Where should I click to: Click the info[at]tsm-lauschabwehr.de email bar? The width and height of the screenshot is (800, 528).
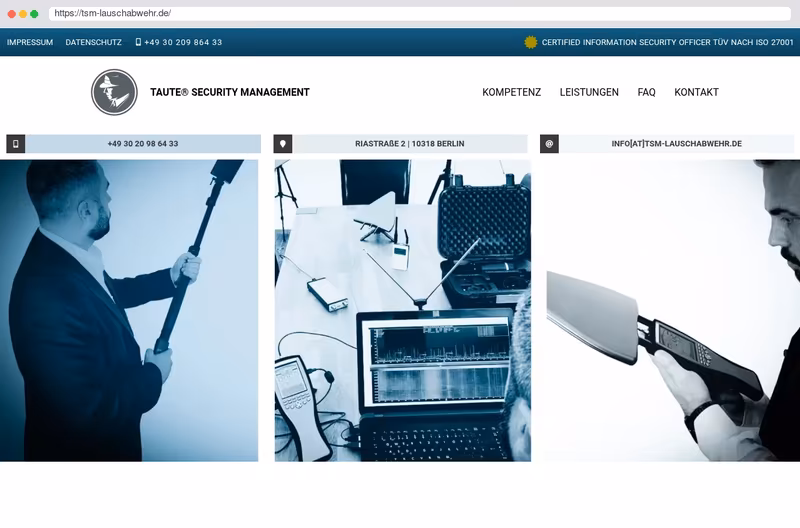pos(677,144)
